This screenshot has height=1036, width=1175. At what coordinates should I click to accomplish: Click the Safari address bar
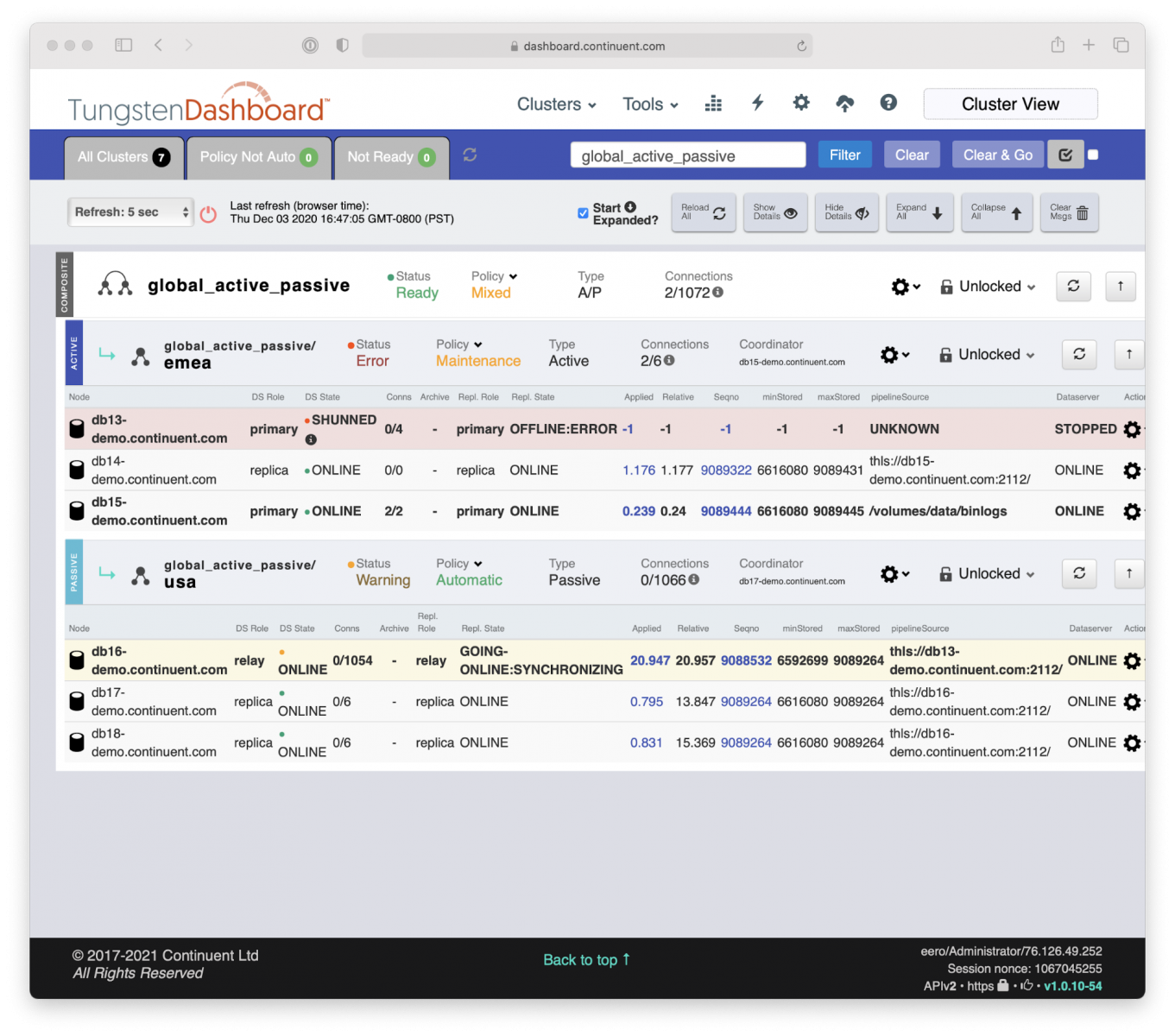[x=587, y=46]
